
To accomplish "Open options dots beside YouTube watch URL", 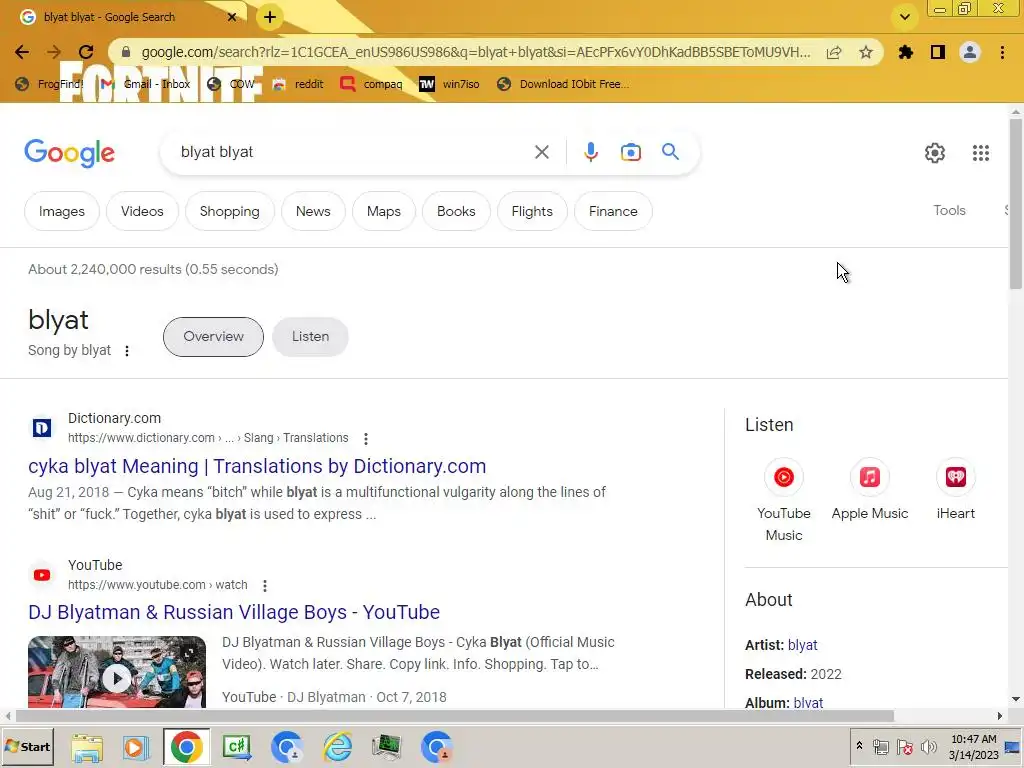I will click(x=264, y=585).
